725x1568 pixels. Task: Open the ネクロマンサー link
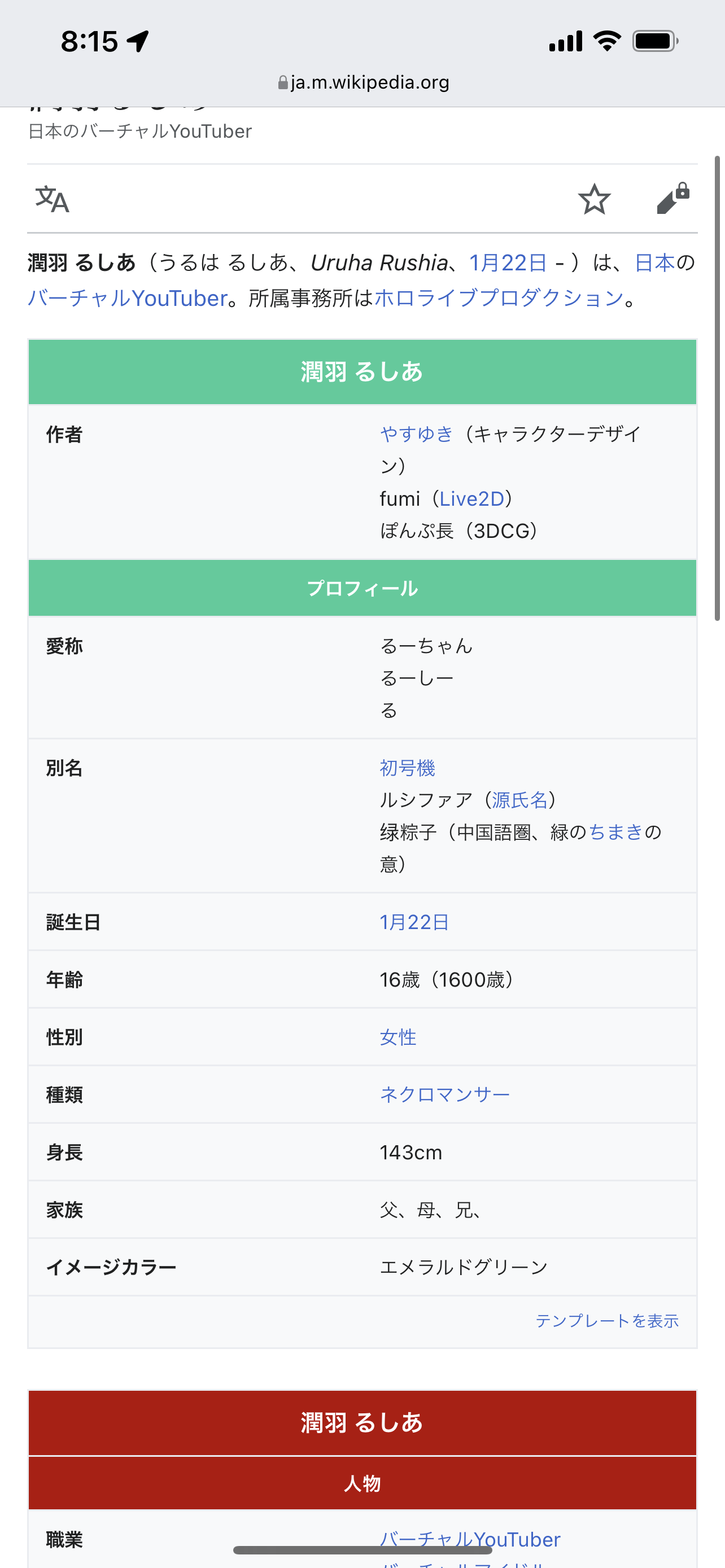click(444, 1094)
